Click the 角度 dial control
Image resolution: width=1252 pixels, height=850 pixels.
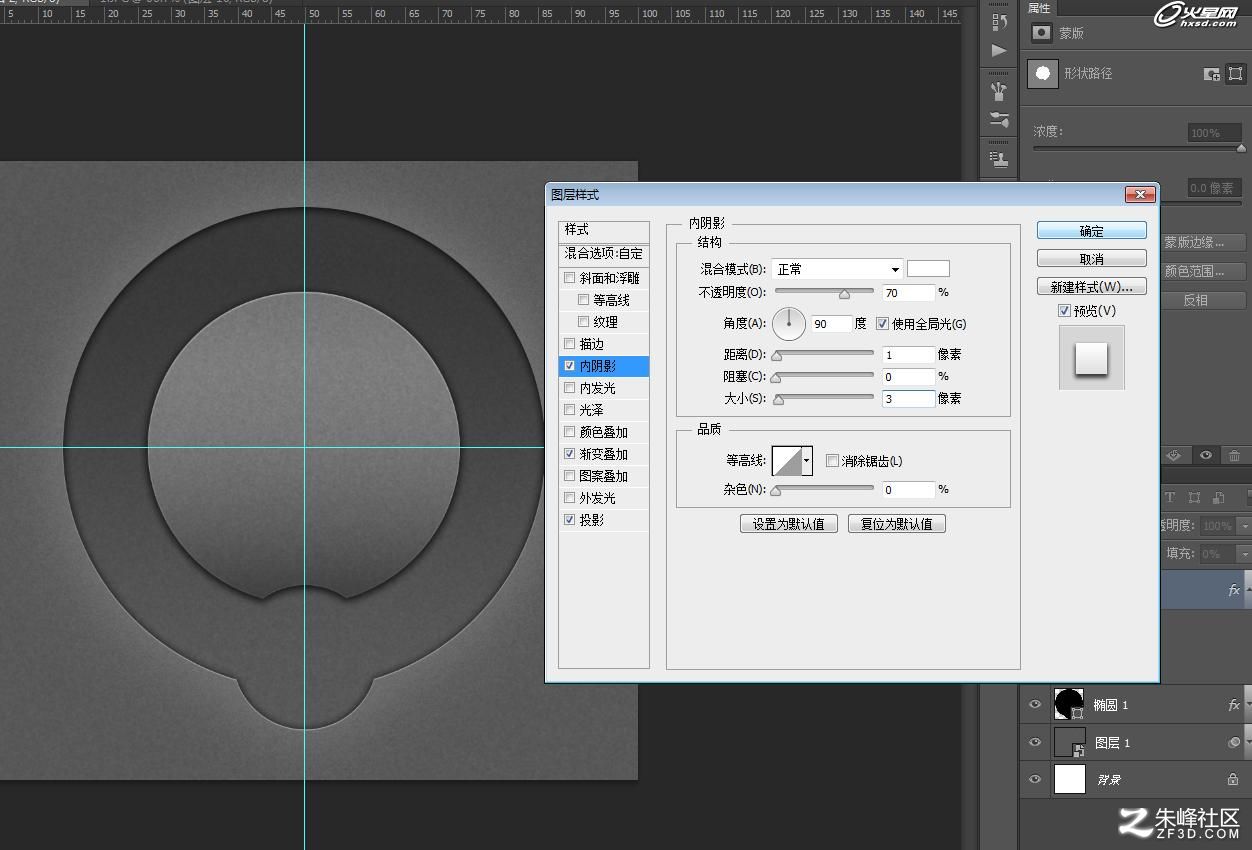tap(789, 323)
